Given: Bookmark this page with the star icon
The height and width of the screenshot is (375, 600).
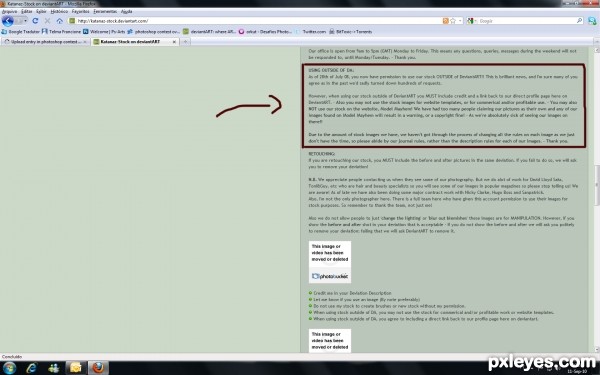Looking at the screenshot, I should click(453, 21).
